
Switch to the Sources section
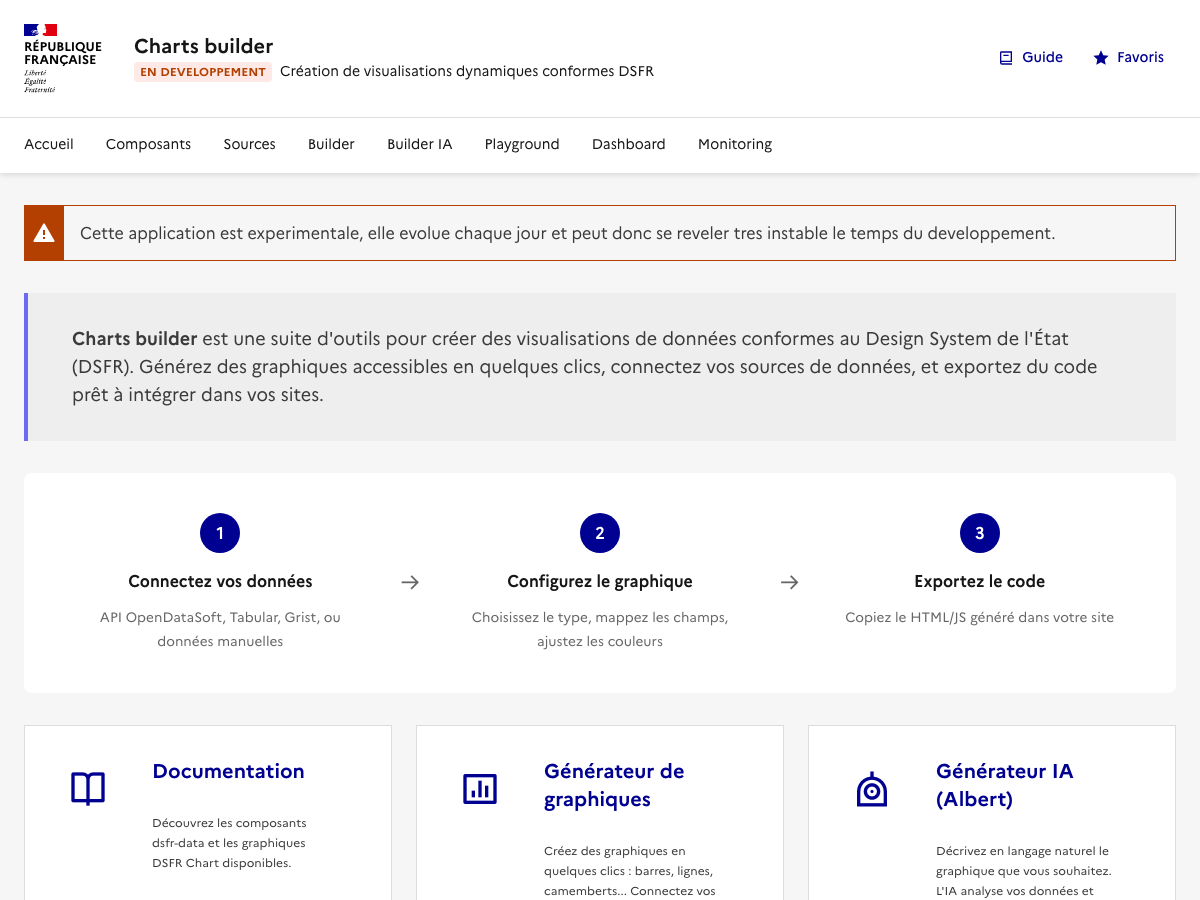[249, 144]
